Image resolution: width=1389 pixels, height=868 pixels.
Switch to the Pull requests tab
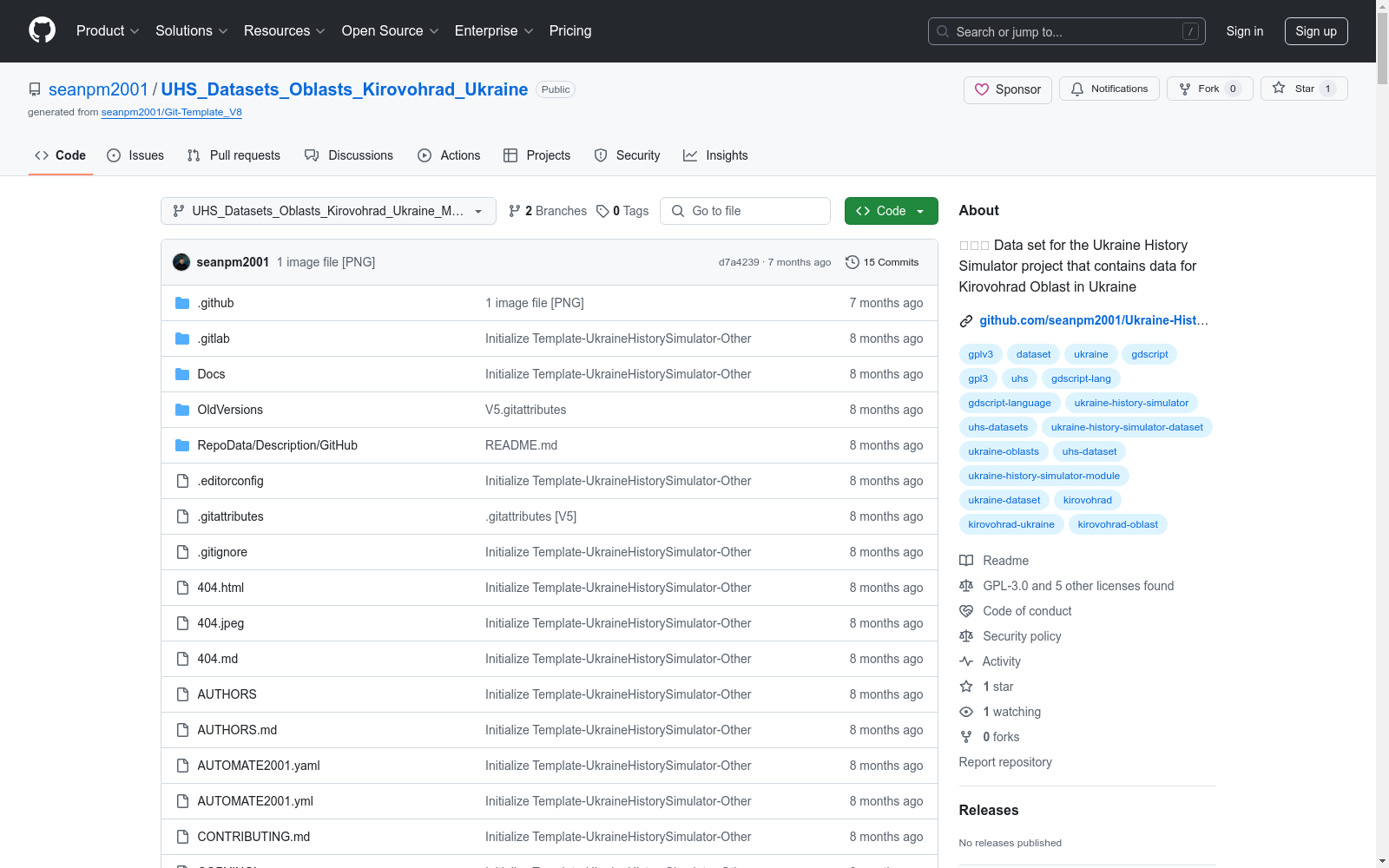[x=234, y=155]
